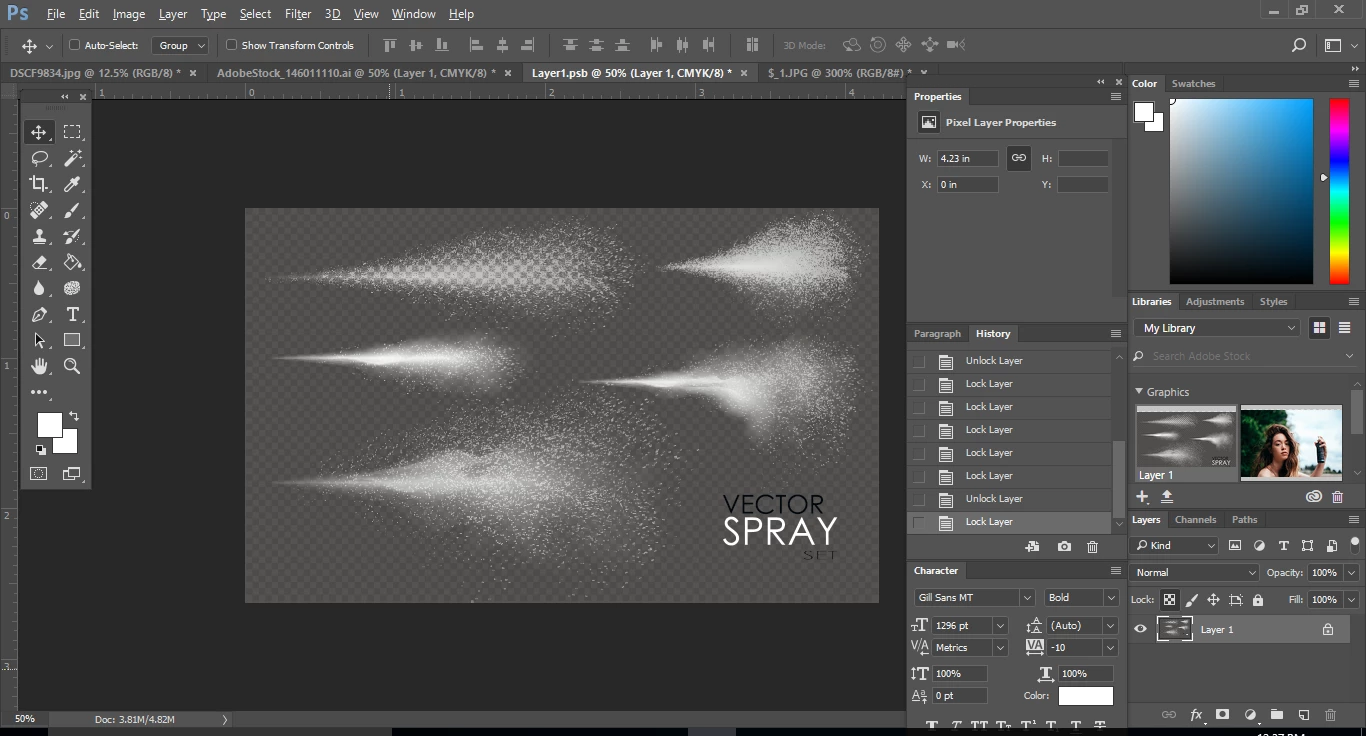This screenshot has width=1366, height=736.
Task: Select the Spot Healing Brush tool
Action: (39, 210)
